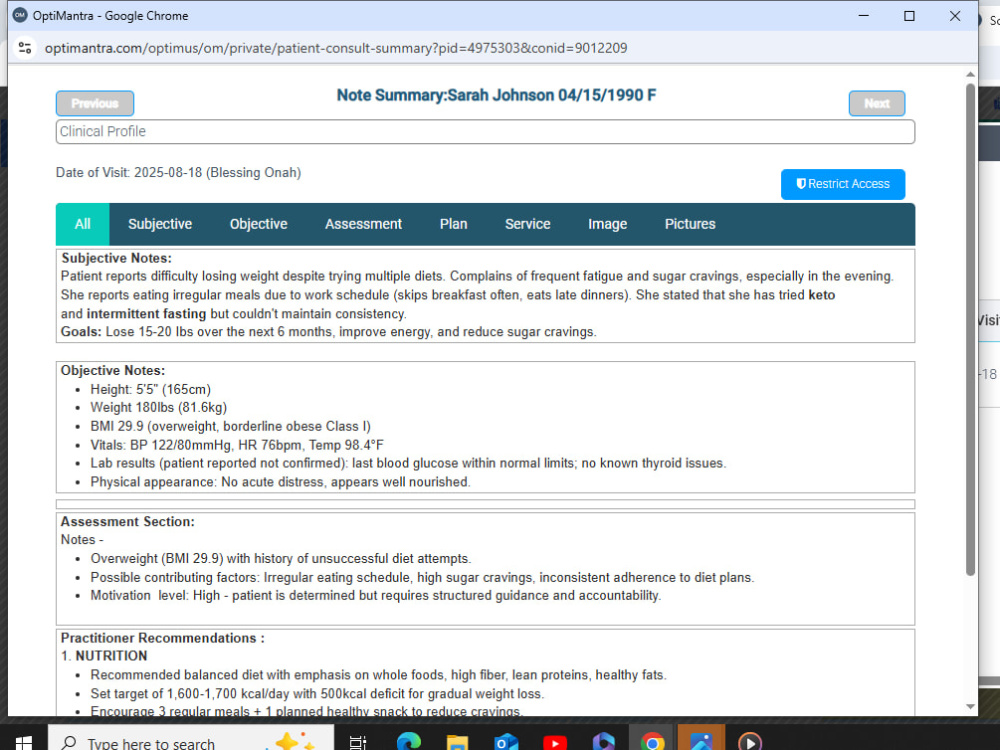This screenshot has width=1000, height=750.
Task: Click the Subjective Notes heading
Action: (x=117, y=258)
